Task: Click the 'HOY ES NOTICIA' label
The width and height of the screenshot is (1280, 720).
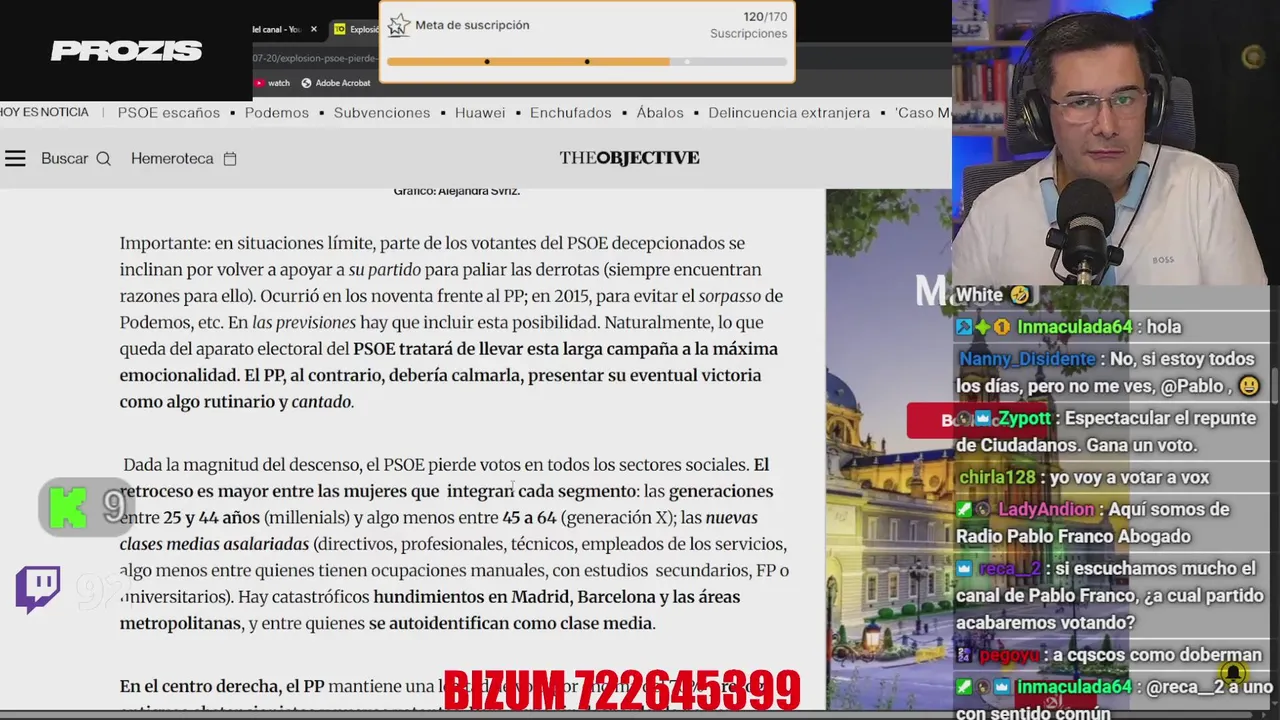Action: tap(44, 112)
